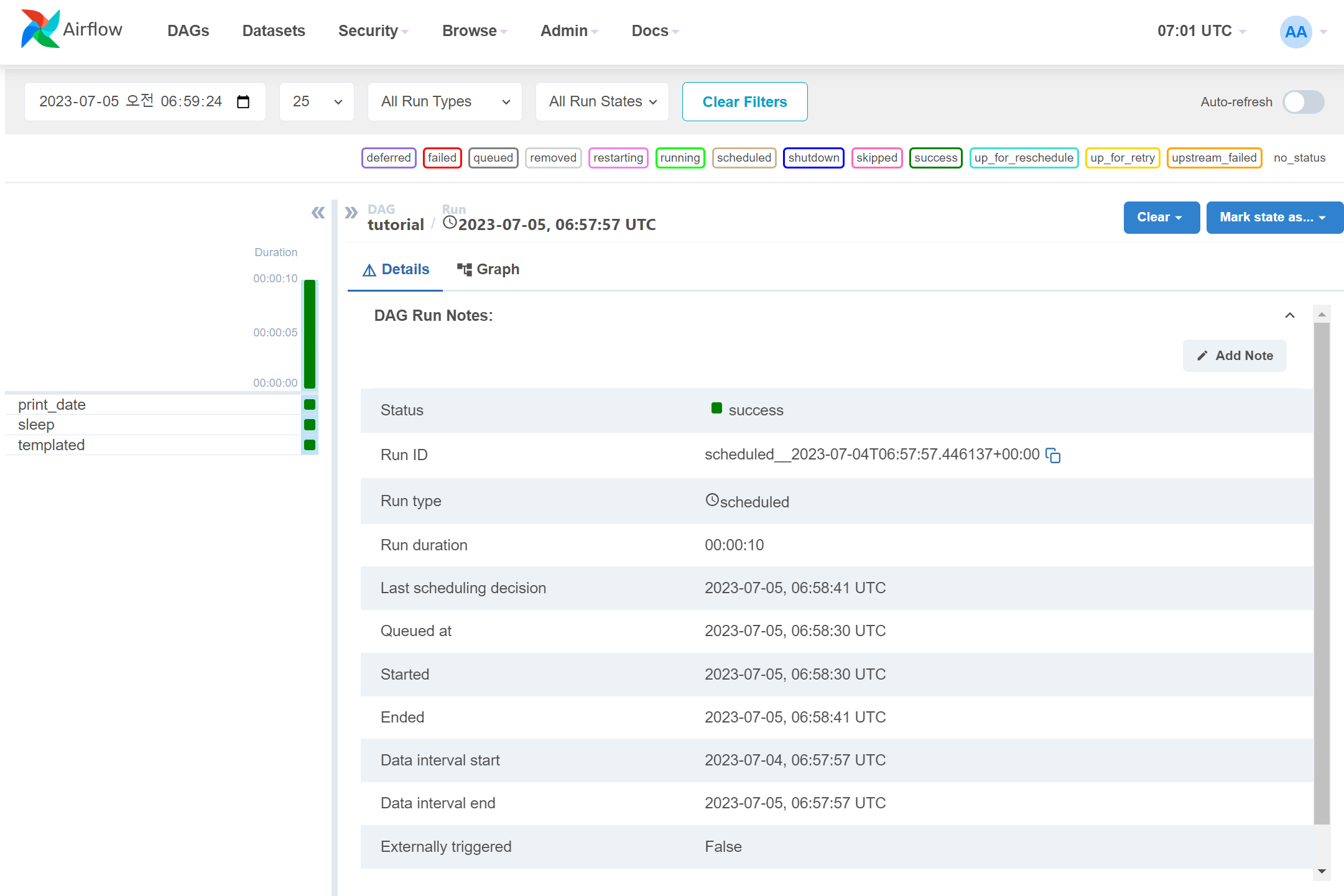Click the green DAG run duration bar
The height and width of the screenshot is (896, 1344).
pos(310,334)
